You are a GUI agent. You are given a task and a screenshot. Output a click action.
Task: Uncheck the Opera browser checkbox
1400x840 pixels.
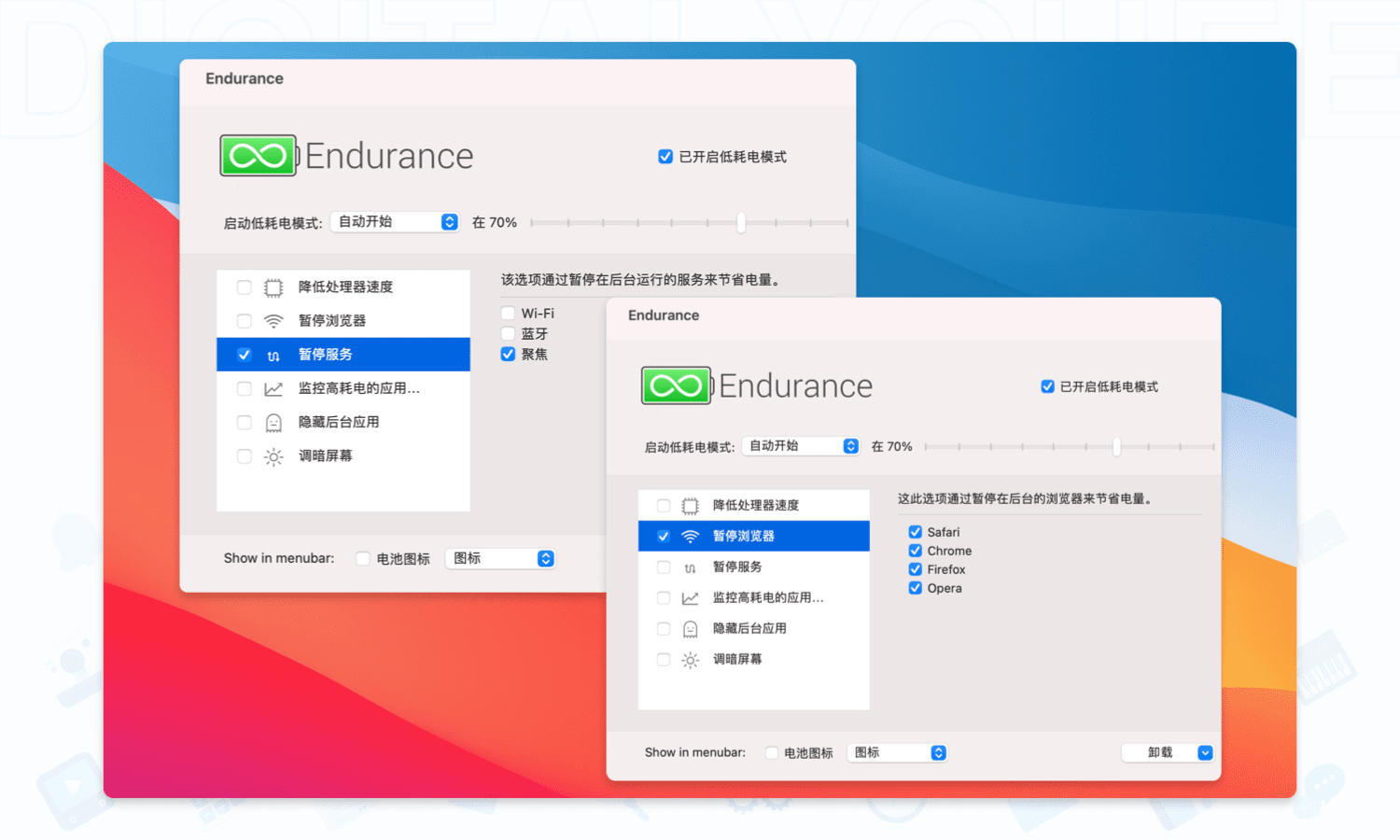pos(915,588)
